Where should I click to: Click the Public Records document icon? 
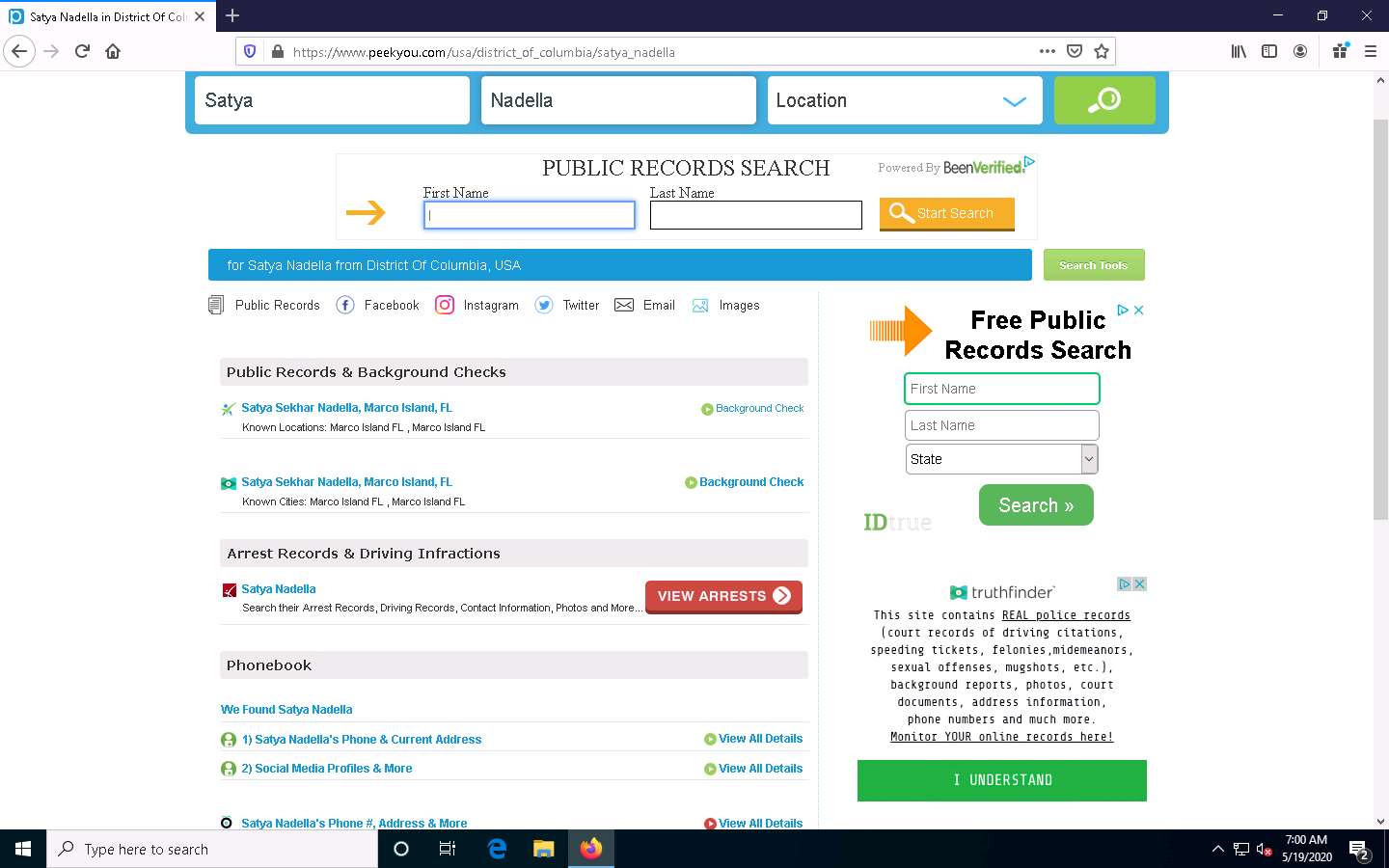point(216,305)
